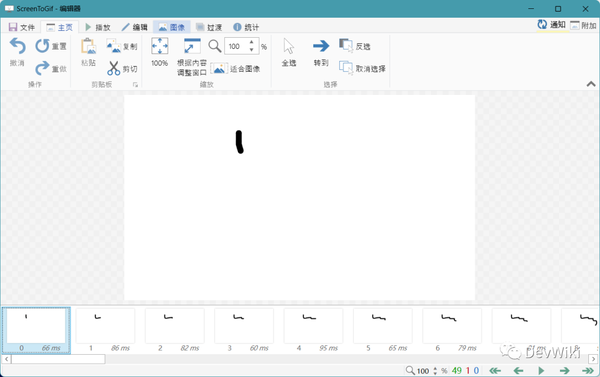Open the File (文件) menu tab
The height and width of the screenshot is (377, 600).
click(x=21, y=27)
